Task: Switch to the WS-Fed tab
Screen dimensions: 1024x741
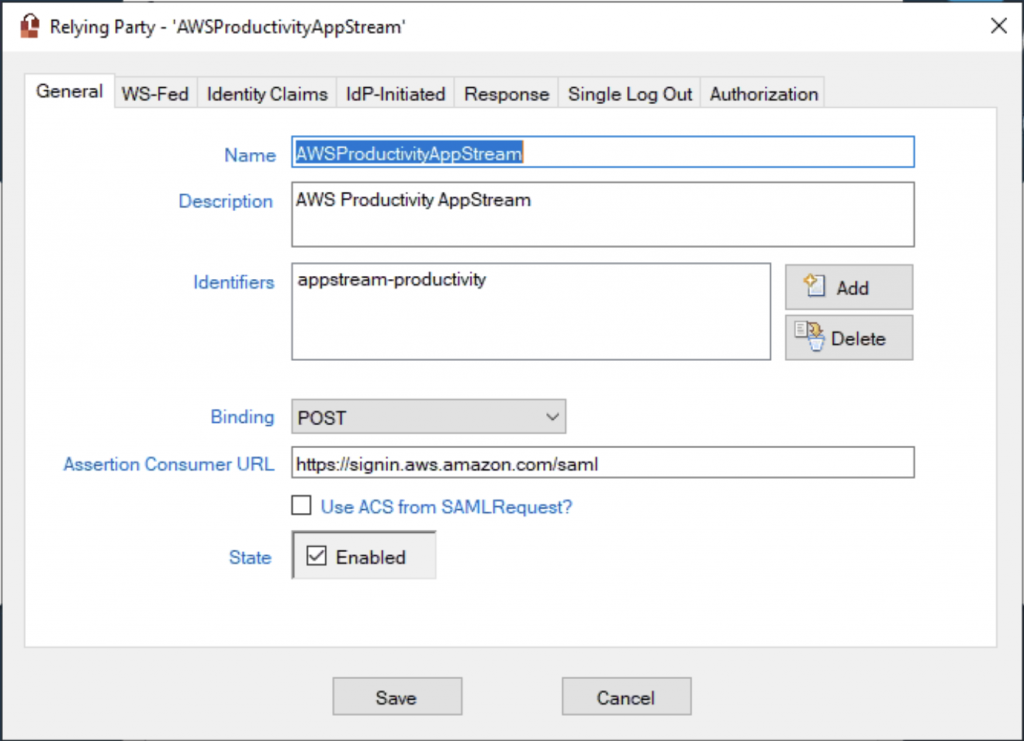Action: pos(155,93)
